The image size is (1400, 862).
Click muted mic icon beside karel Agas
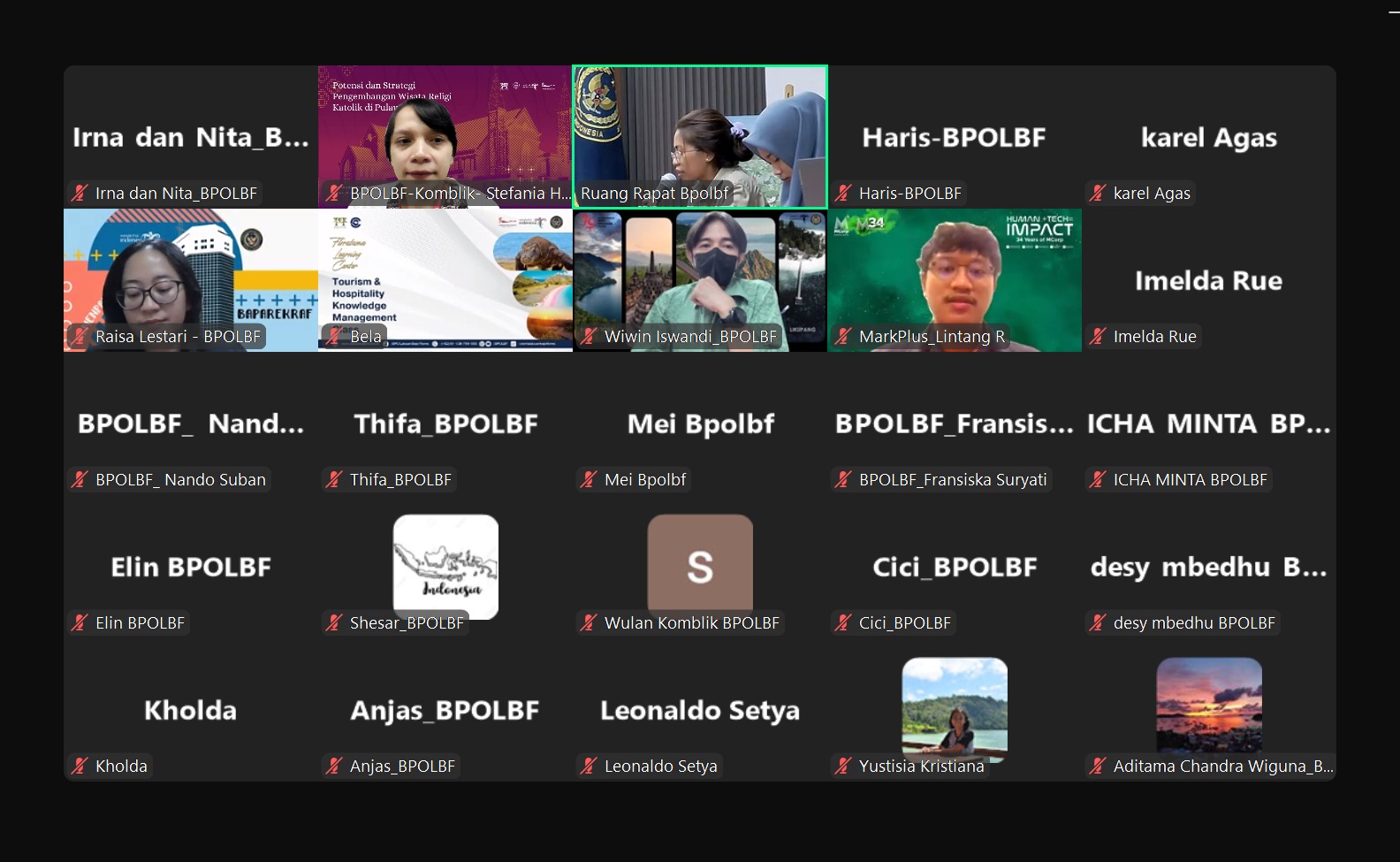pos(1098,193)
